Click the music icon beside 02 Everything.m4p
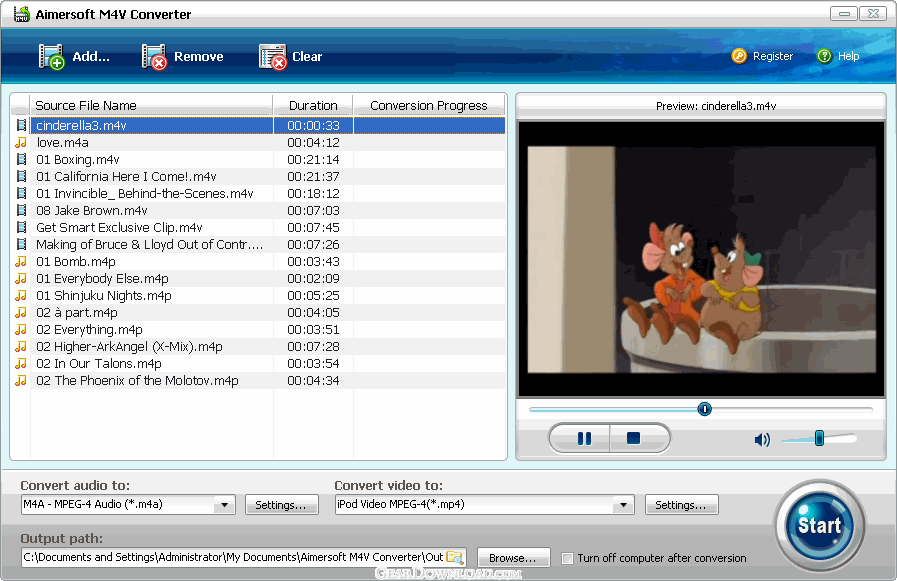Viewport: 897px width, 581px height. [x=21, y=329]
